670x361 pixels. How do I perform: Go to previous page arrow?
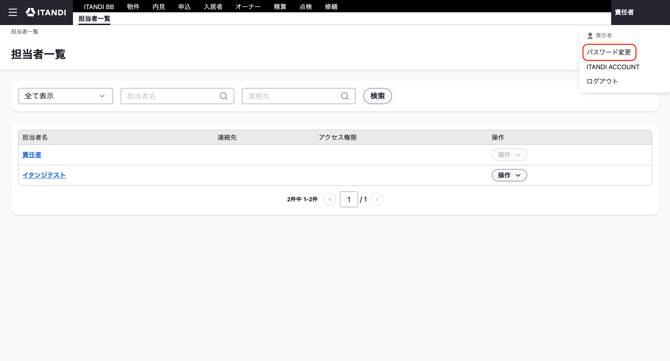click(329, 200)
